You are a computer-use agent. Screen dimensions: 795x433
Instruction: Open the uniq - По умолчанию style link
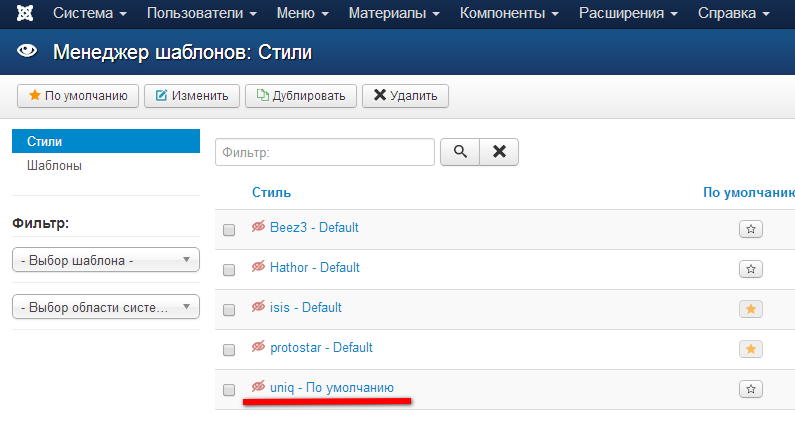pyautogui.click(x=332, y=388)
